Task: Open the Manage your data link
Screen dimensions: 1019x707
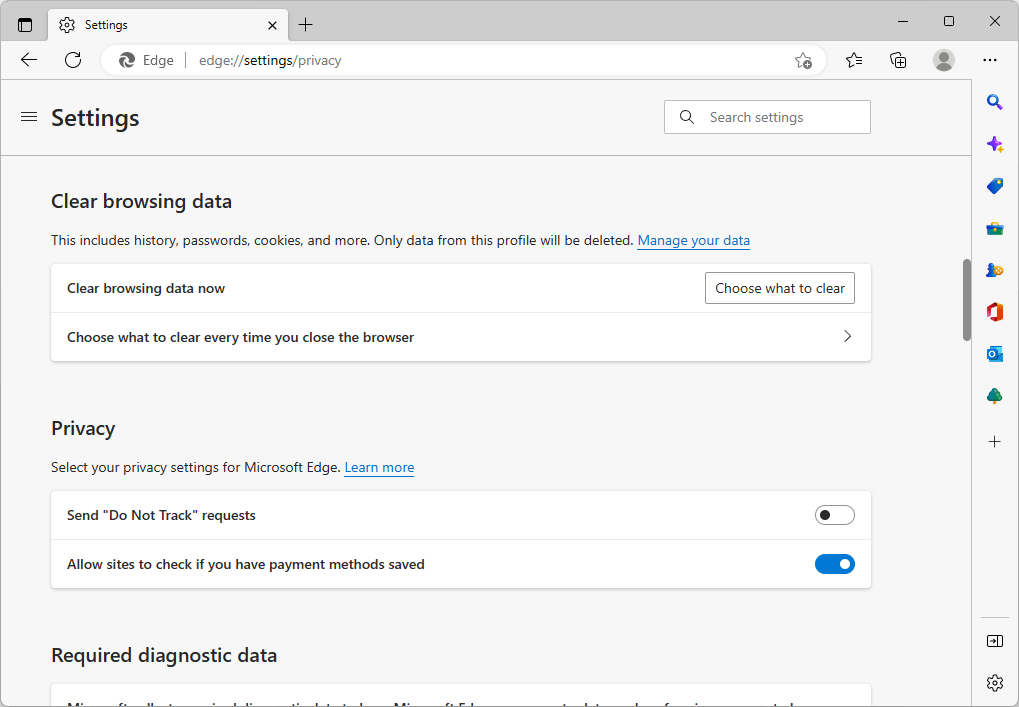Action: [x=693, y=240]
